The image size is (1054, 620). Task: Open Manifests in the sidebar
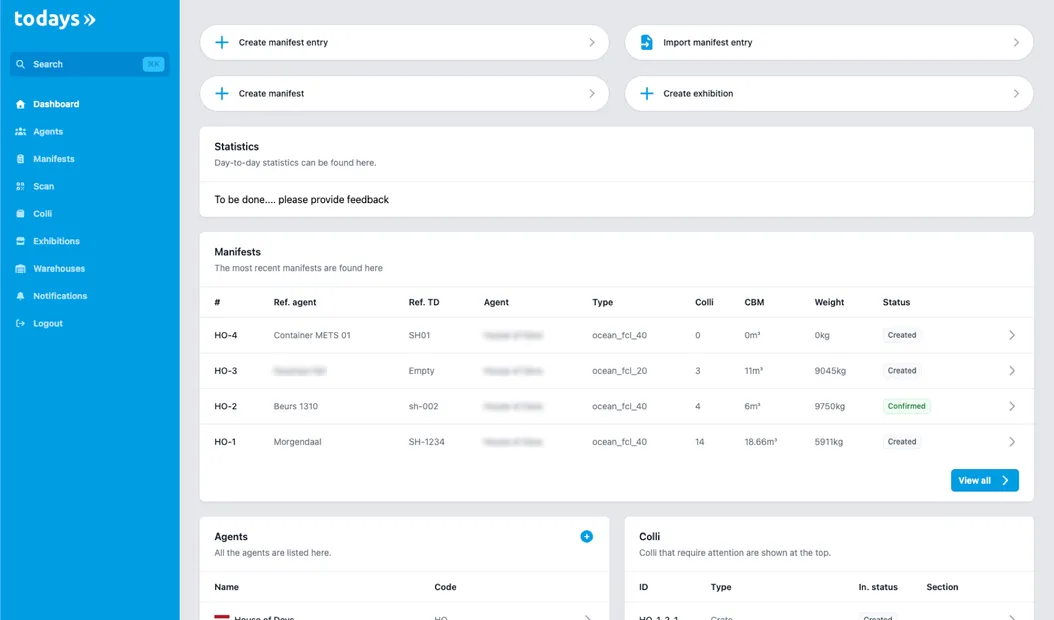click(x=54, y=159)
